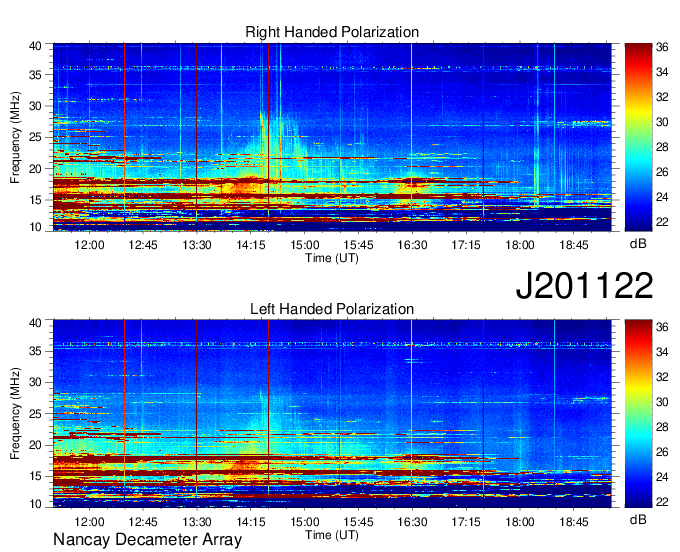Viewport: 680px width, 552px height.
Task: Click the 18:45 time tick of upper plot
Action: pos(573,245)
